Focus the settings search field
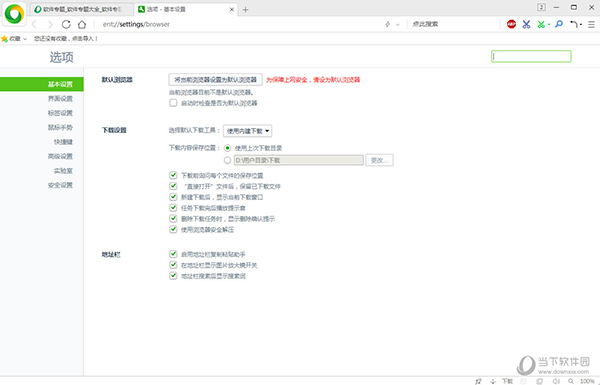 [x=531, y=56]
